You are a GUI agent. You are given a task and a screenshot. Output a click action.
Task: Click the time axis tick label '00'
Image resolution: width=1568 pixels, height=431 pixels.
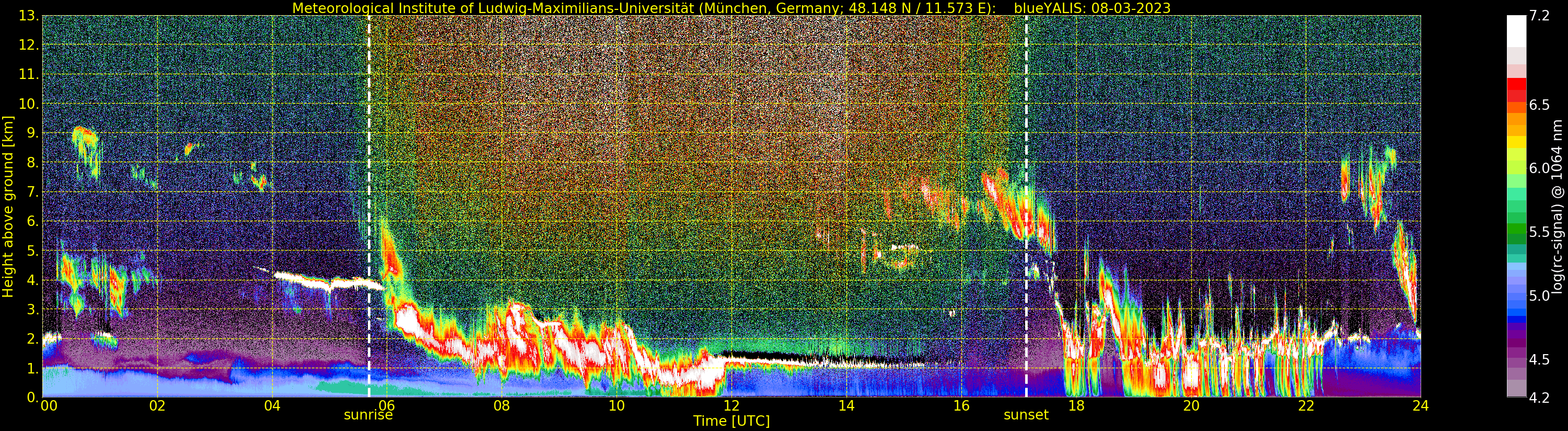point(49,406)
